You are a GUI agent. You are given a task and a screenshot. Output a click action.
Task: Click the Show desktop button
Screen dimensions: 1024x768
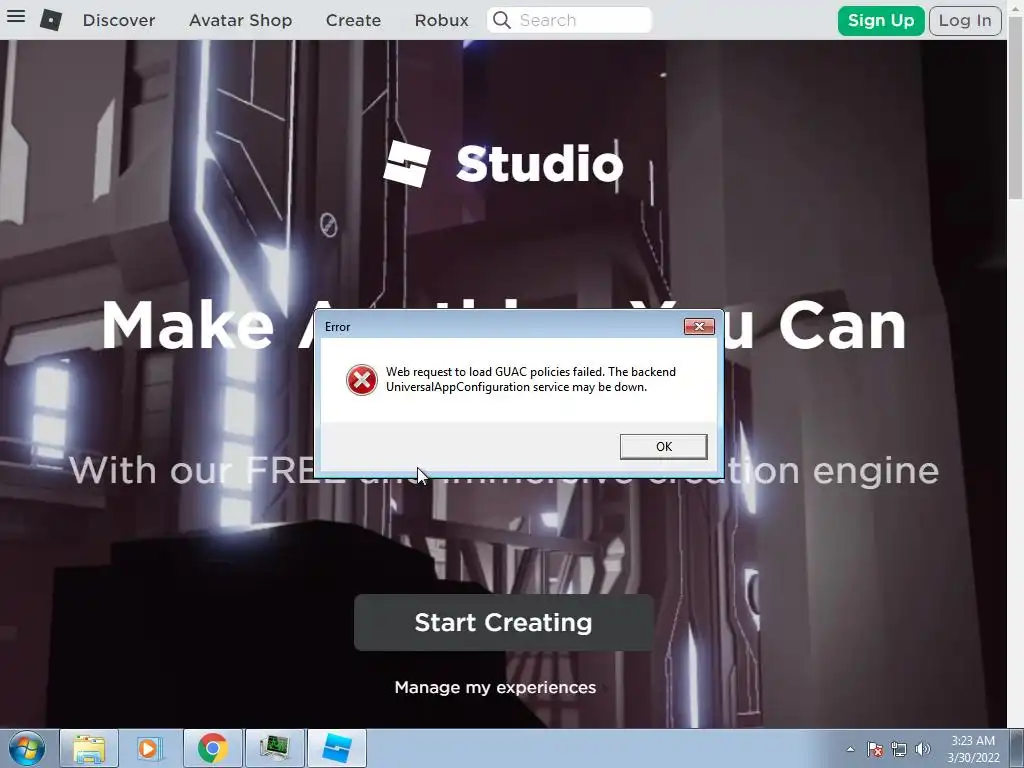tap(1017, 748)
